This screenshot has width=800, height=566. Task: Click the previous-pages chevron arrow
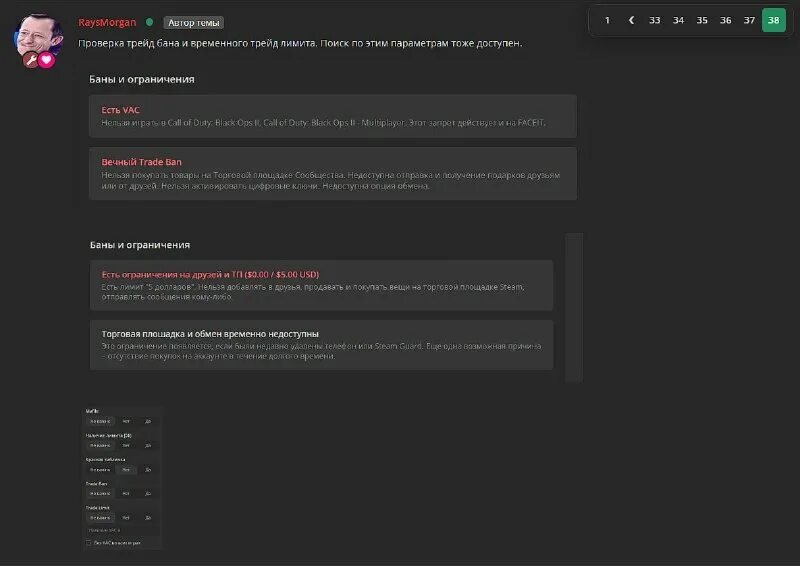point(631,20)
